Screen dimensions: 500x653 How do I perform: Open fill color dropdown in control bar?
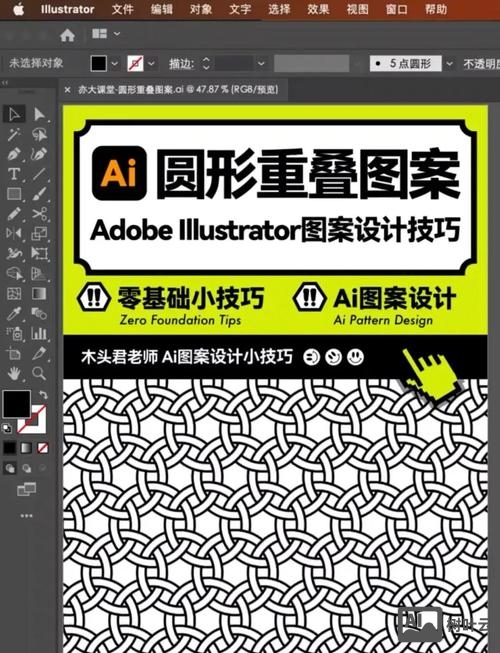pyautogui.click(x=114, y=64)
